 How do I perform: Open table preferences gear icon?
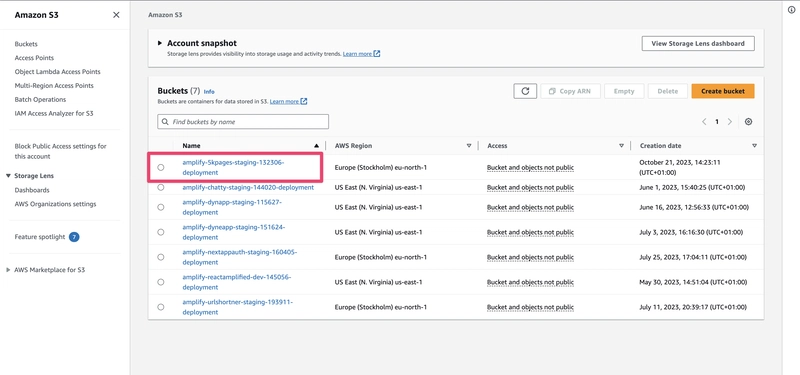748,122
